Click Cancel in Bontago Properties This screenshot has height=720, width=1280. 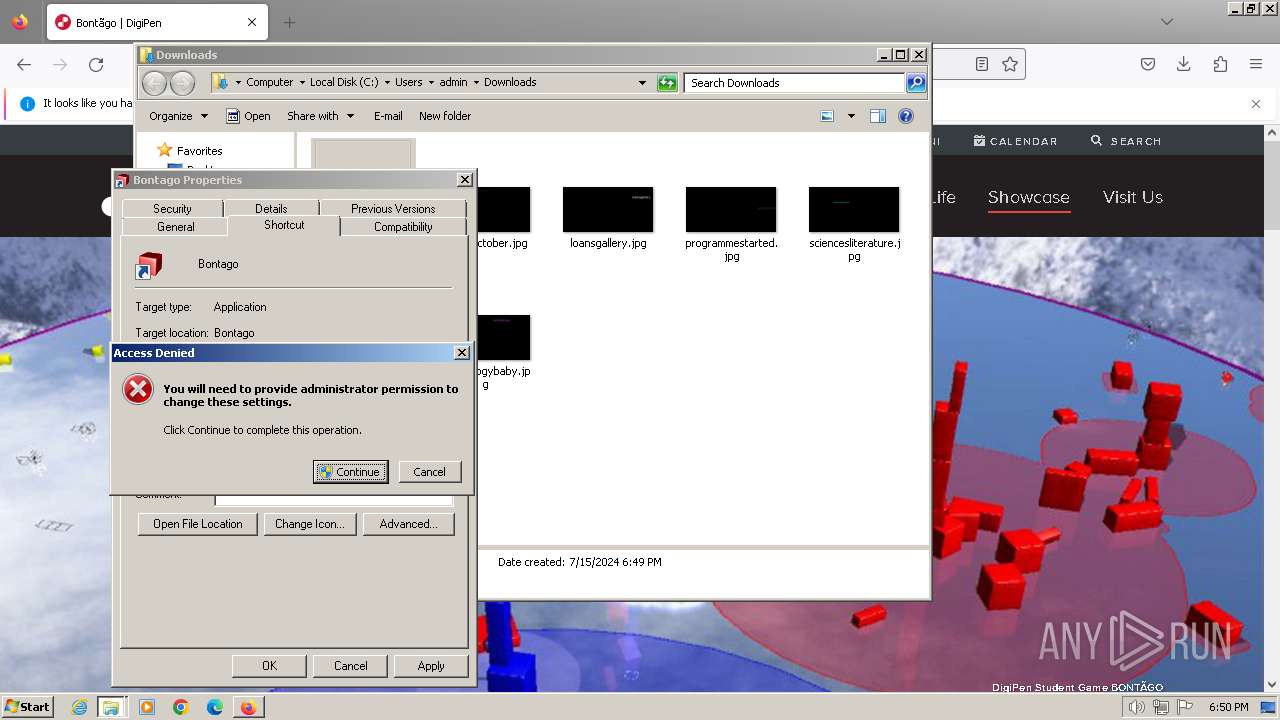point(350,666)
